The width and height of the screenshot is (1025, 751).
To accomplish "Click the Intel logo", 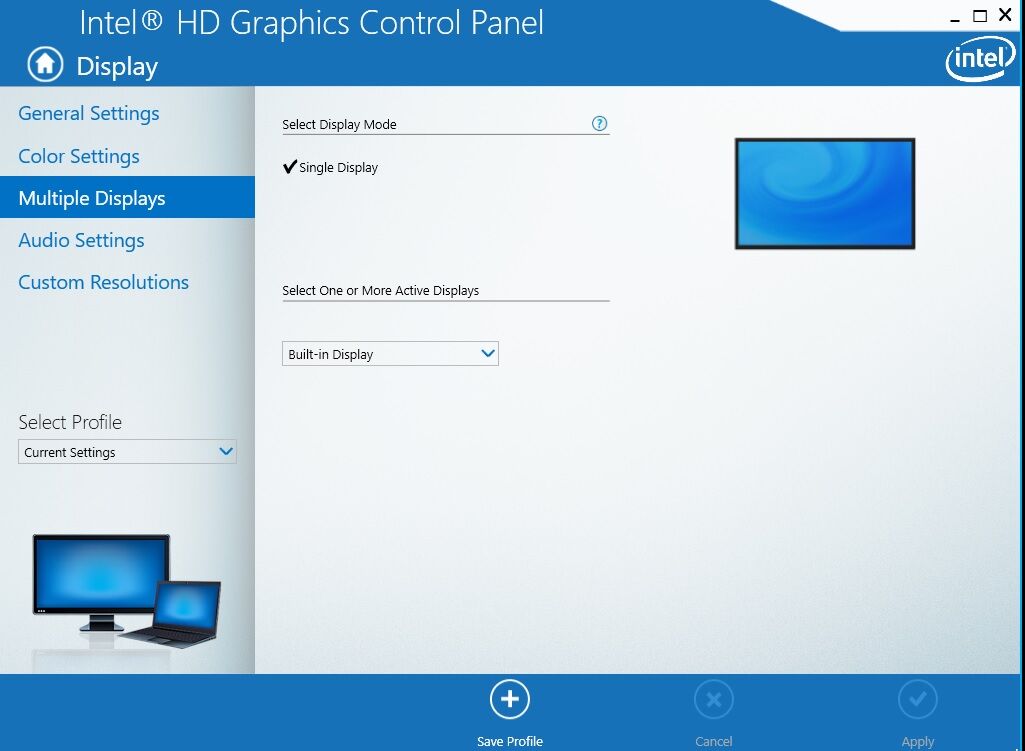I will [981, 59].
